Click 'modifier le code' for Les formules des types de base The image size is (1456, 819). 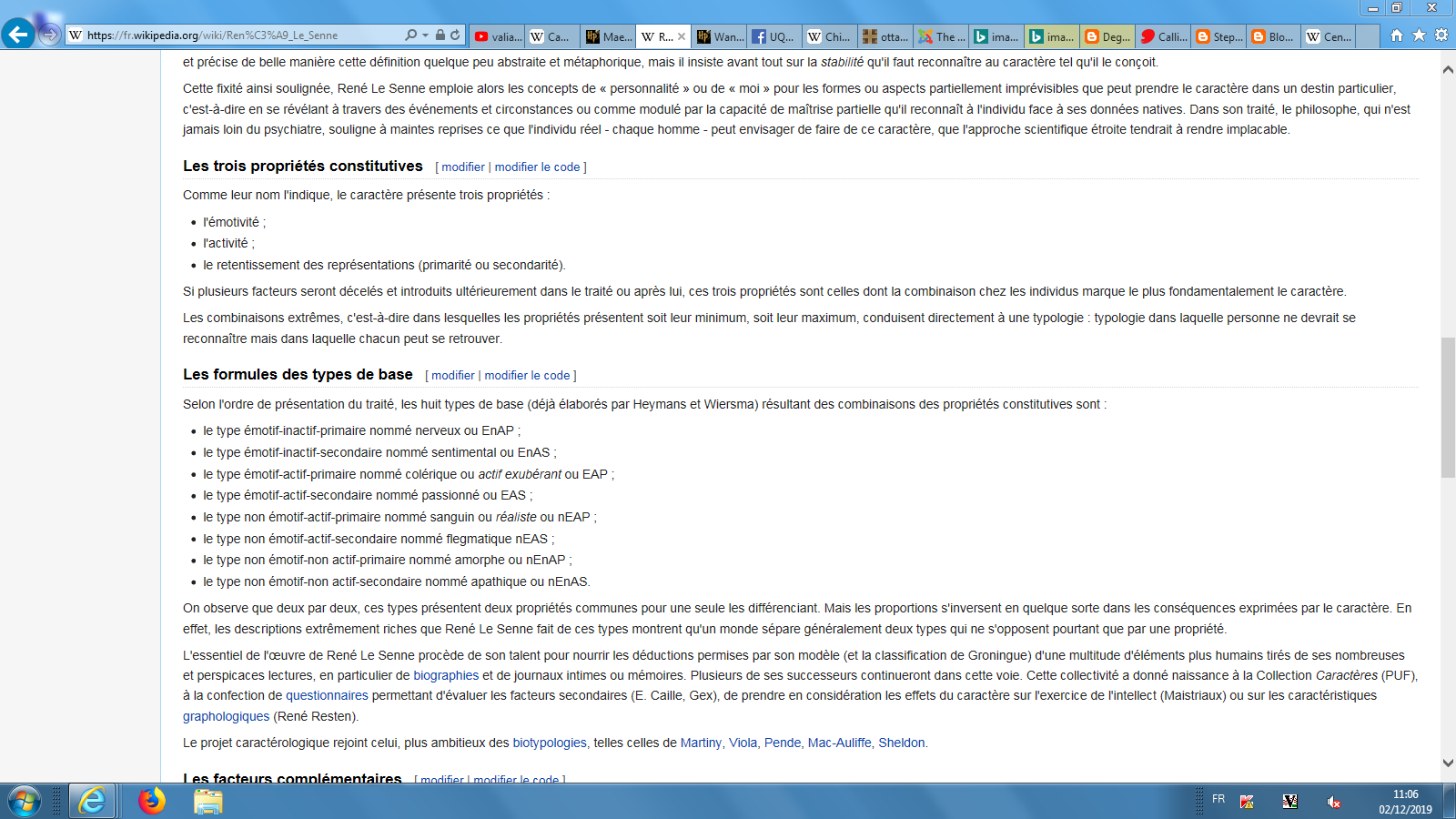coord(527,376)
